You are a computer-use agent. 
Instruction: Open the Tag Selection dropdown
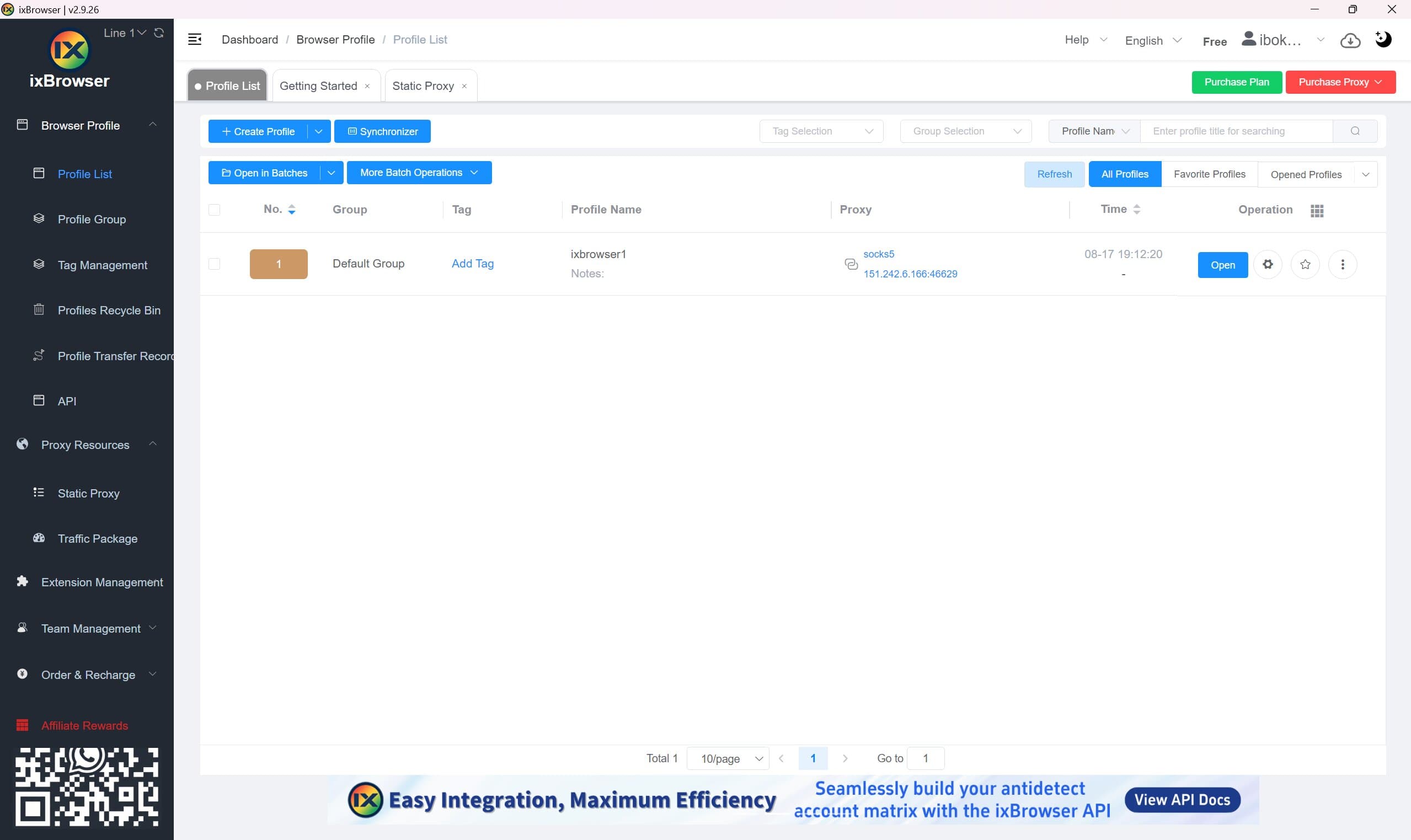[x=821, y=131]
